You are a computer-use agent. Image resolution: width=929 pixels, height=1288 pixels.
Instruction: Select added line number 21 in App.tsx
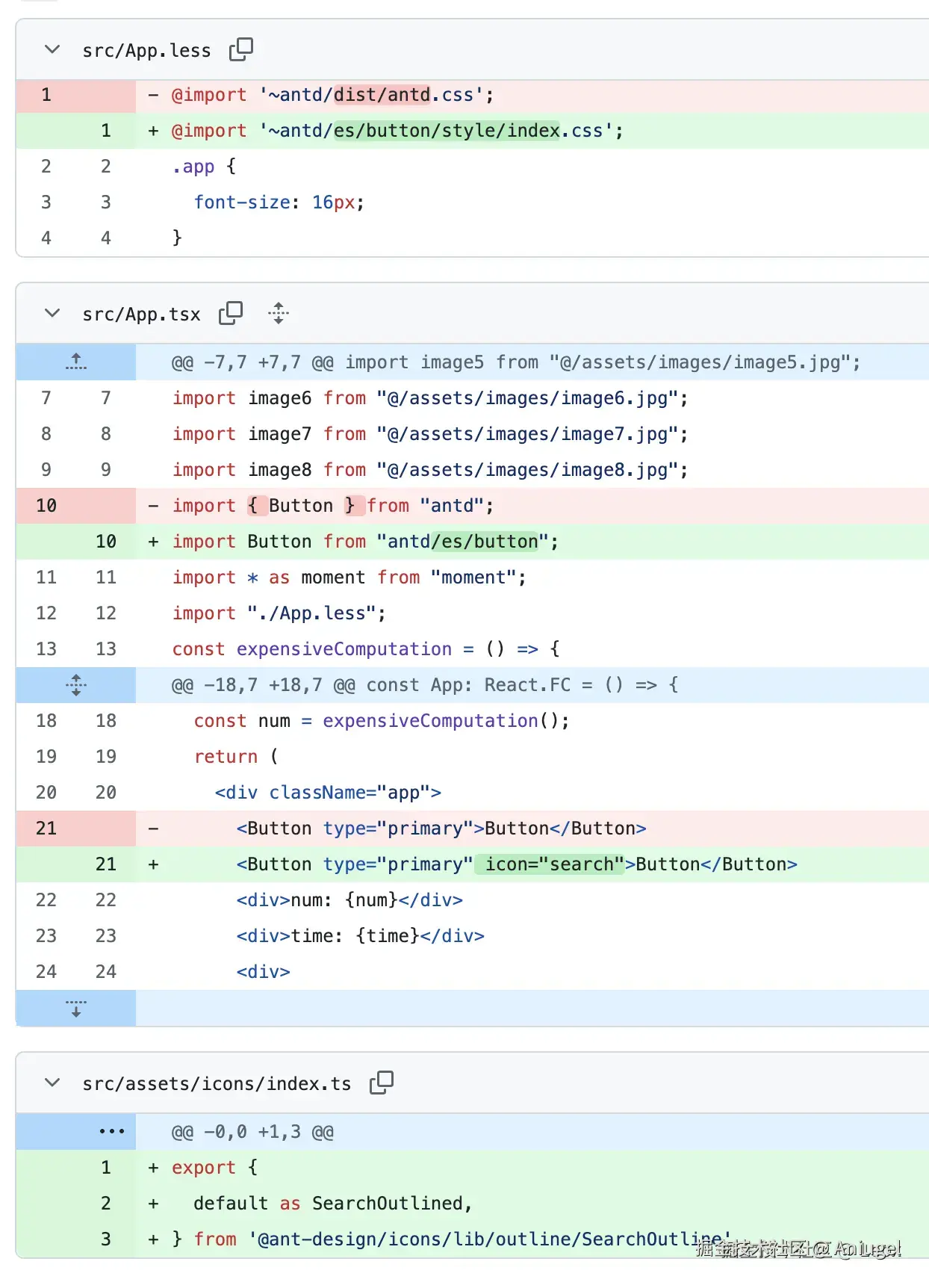(x=106, y=864)
